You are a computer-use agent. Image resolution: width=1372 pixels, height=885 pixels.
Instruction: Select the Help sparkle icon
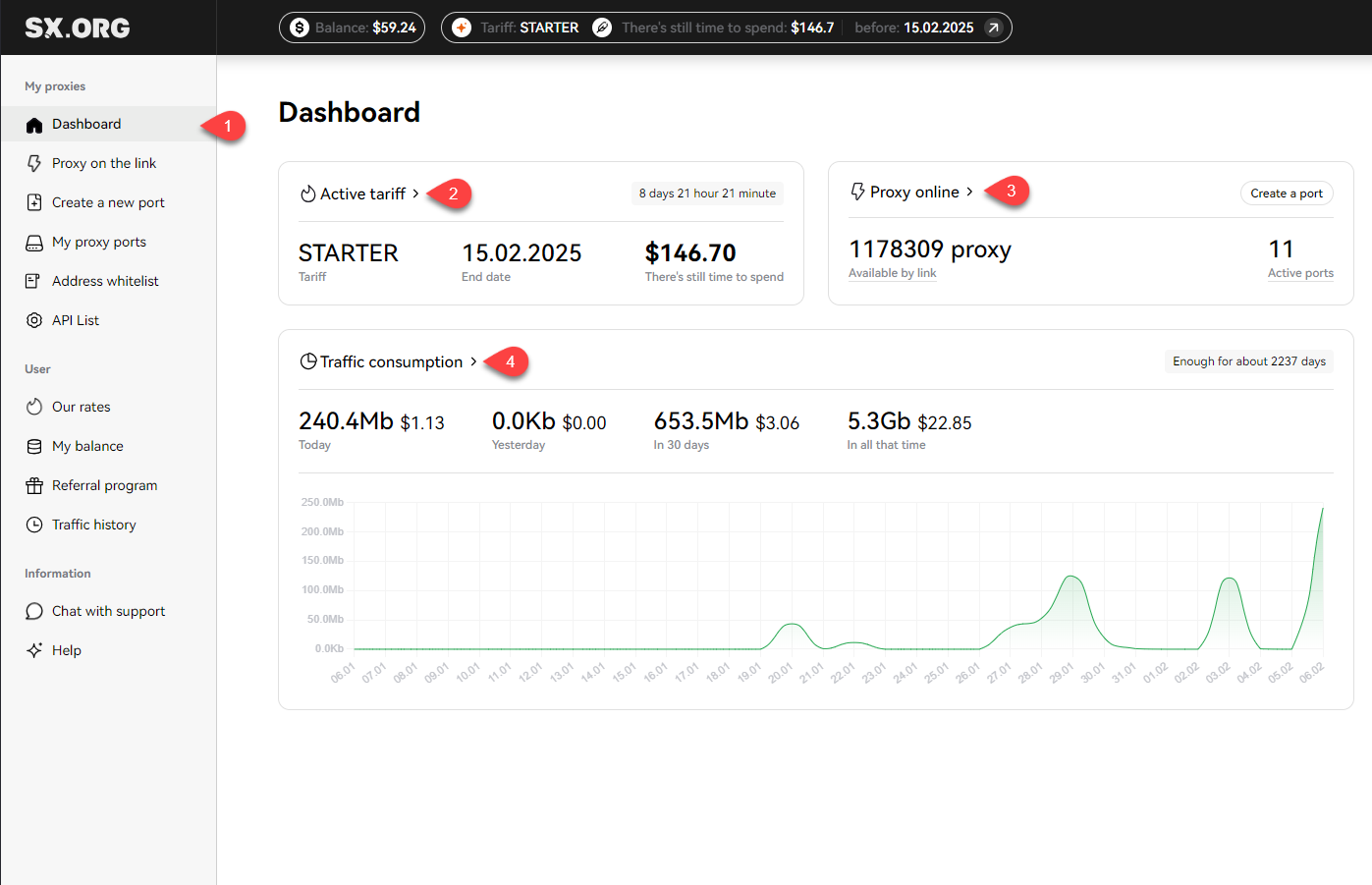(x=32, y=650)
